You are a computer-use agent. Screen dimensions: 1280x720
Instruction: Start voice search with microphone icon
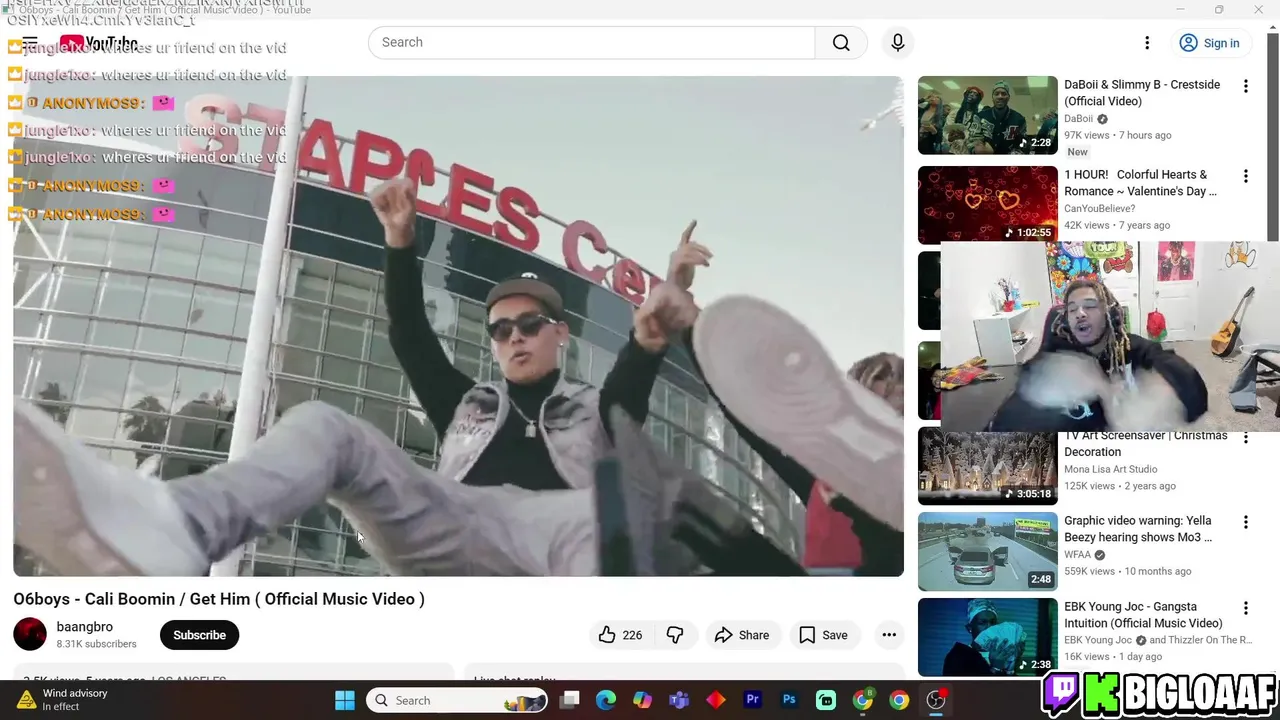[x=898, y=42]
